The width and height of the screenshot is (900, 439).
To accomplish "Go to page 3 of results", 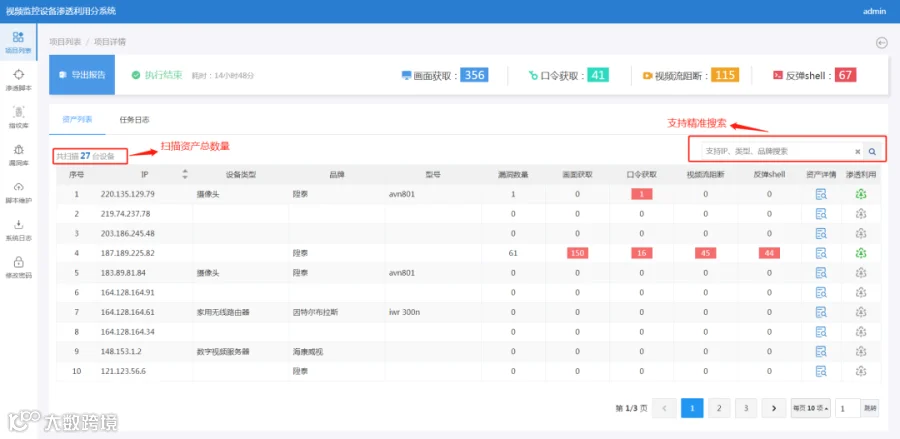I will (746, 408).
